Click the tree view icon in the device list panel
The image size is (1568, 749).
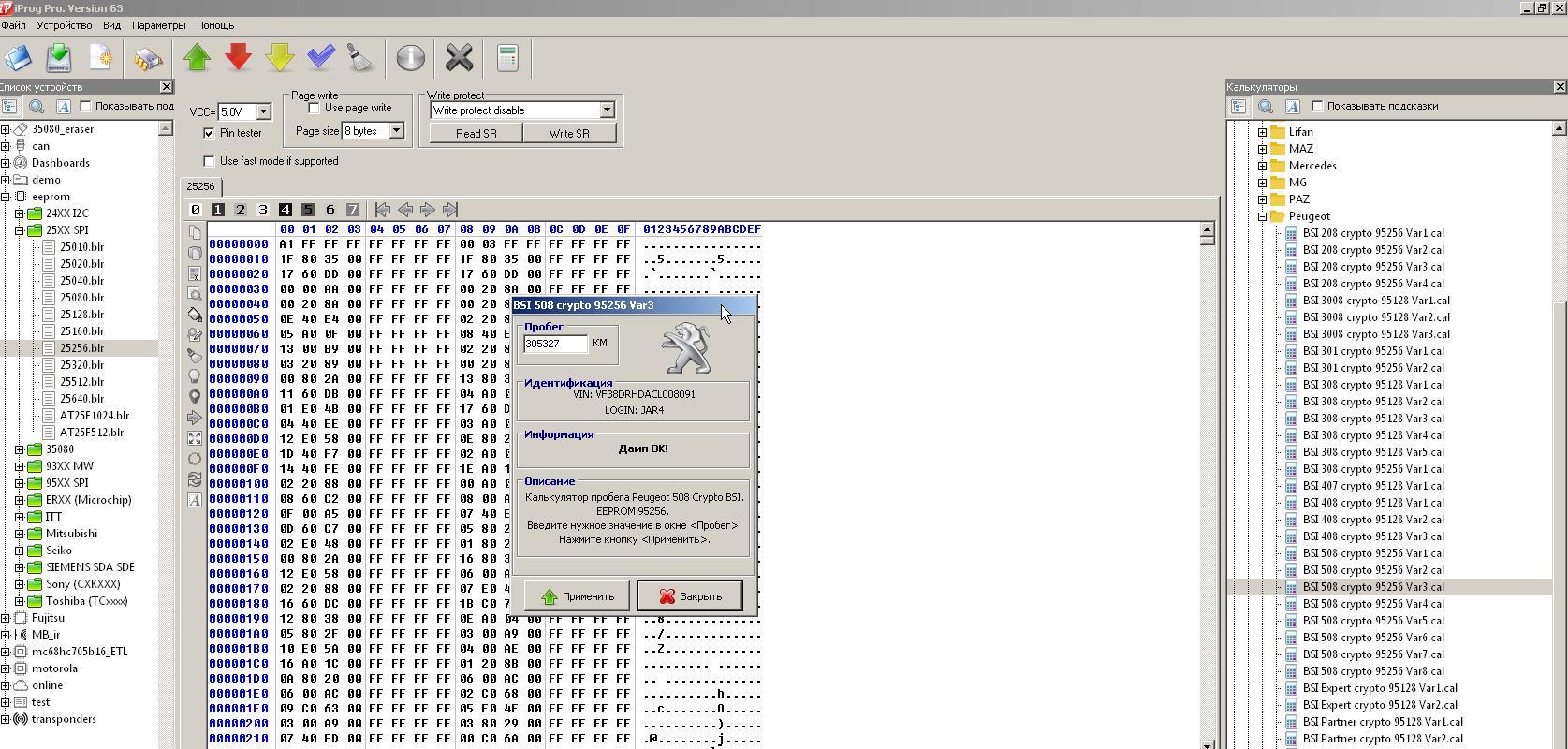click(x=9, y=107)
